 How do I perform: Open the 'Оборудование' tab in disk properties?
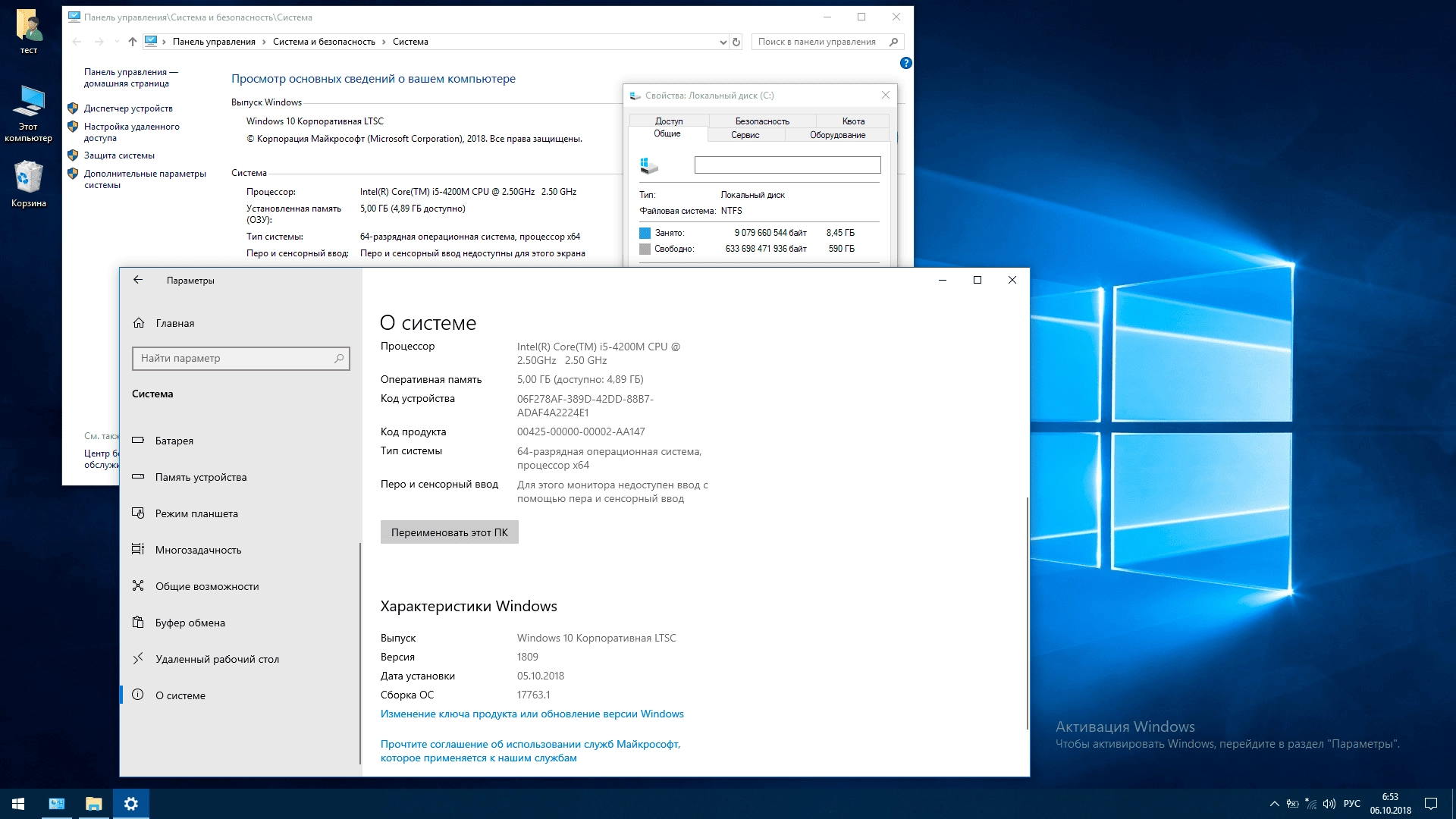coord(837,135)
